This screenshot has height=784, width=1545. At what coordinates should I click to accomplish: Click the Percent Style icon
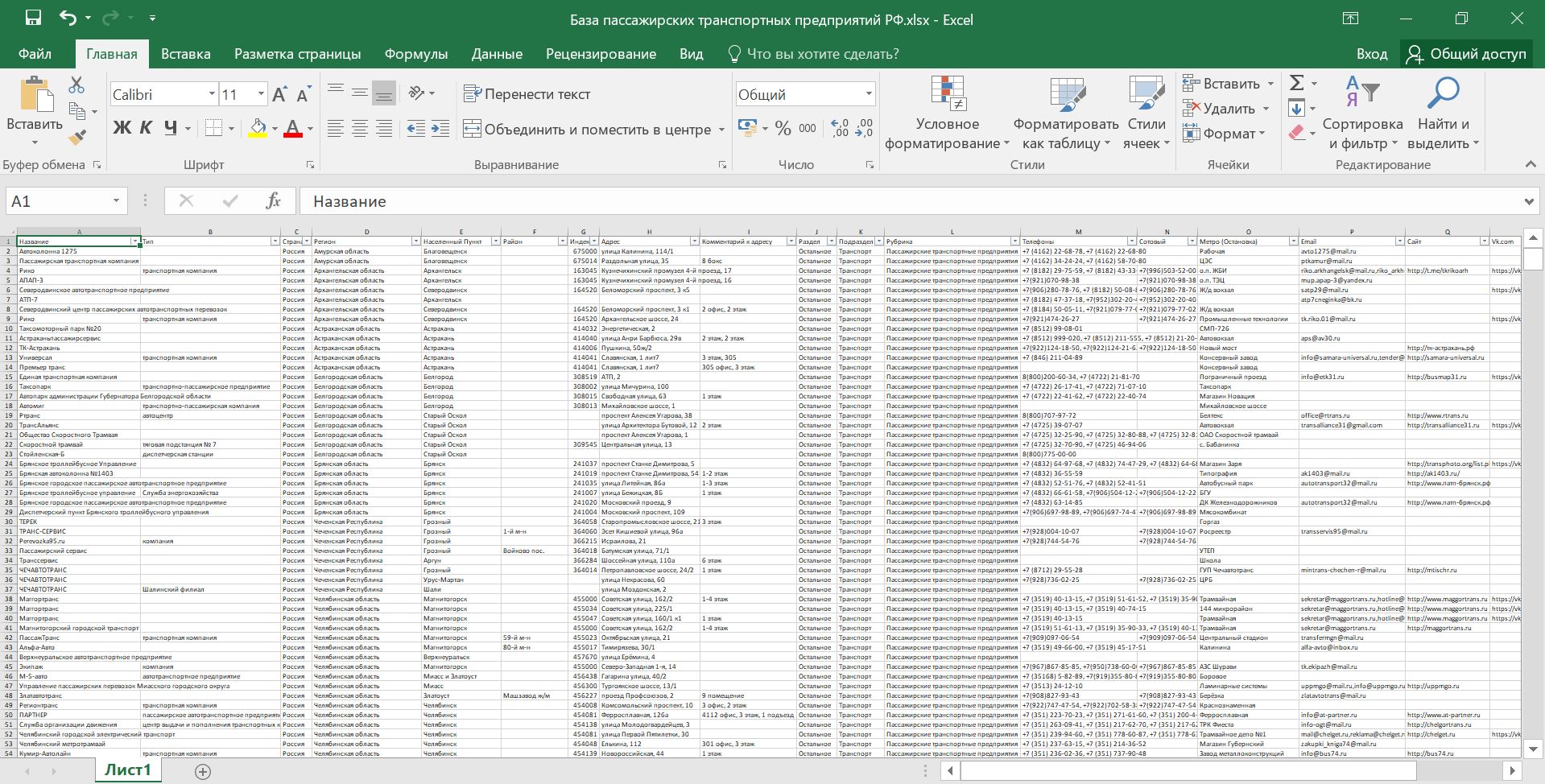tap(783, 129)
